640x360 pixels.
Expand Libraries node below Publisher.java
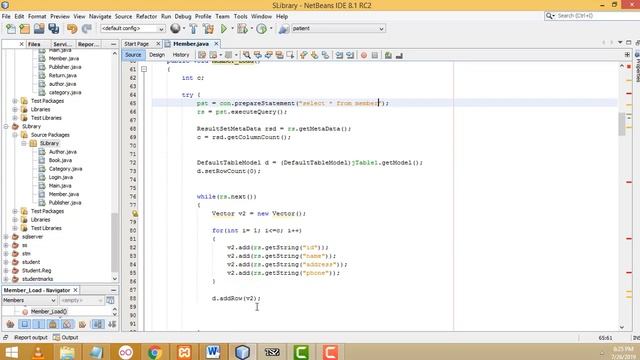[x=15, y=220]
